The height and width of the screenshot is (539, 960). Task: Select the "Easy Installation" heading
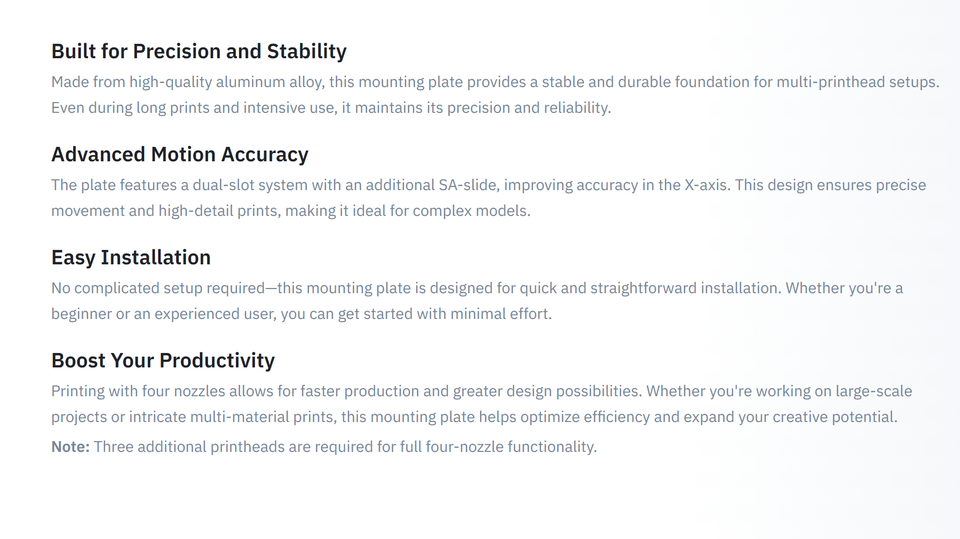(131, 257)
